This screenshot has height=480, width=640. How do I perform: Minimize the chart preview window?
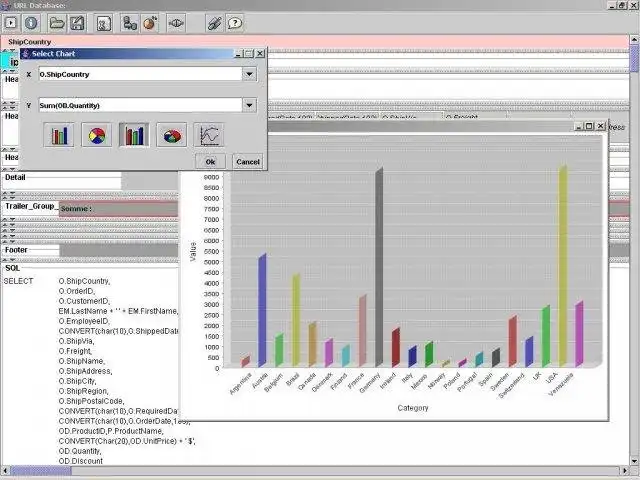pos(578,126)
